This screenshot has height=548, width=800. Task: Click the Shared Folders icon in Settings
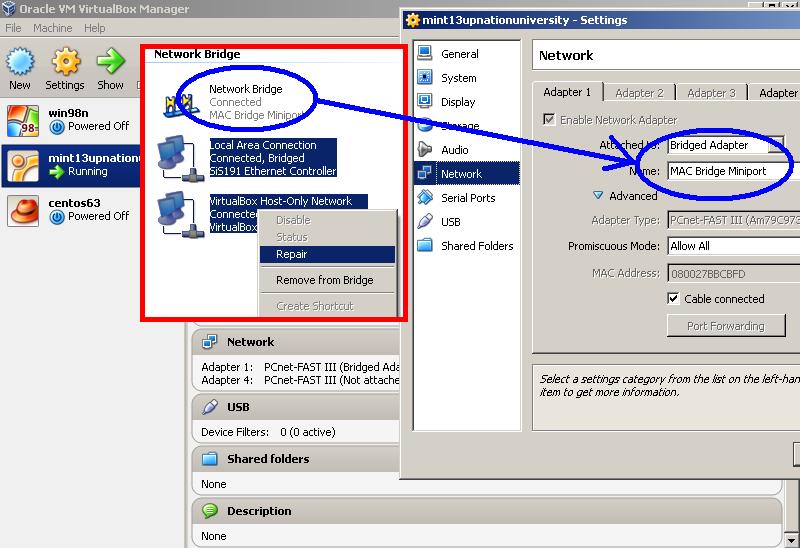point(425,245)
